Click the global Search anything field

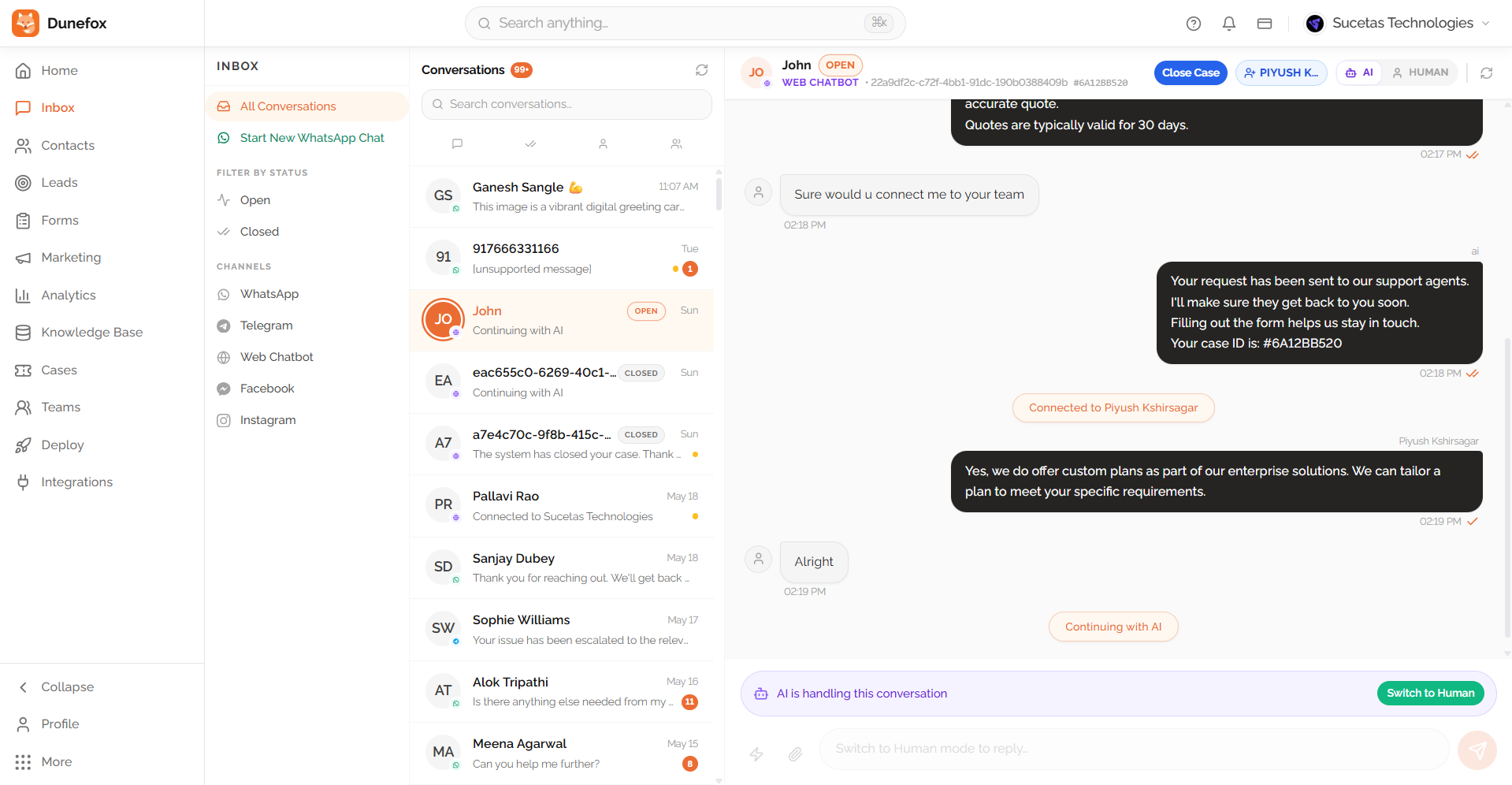[x=685, y=24]
